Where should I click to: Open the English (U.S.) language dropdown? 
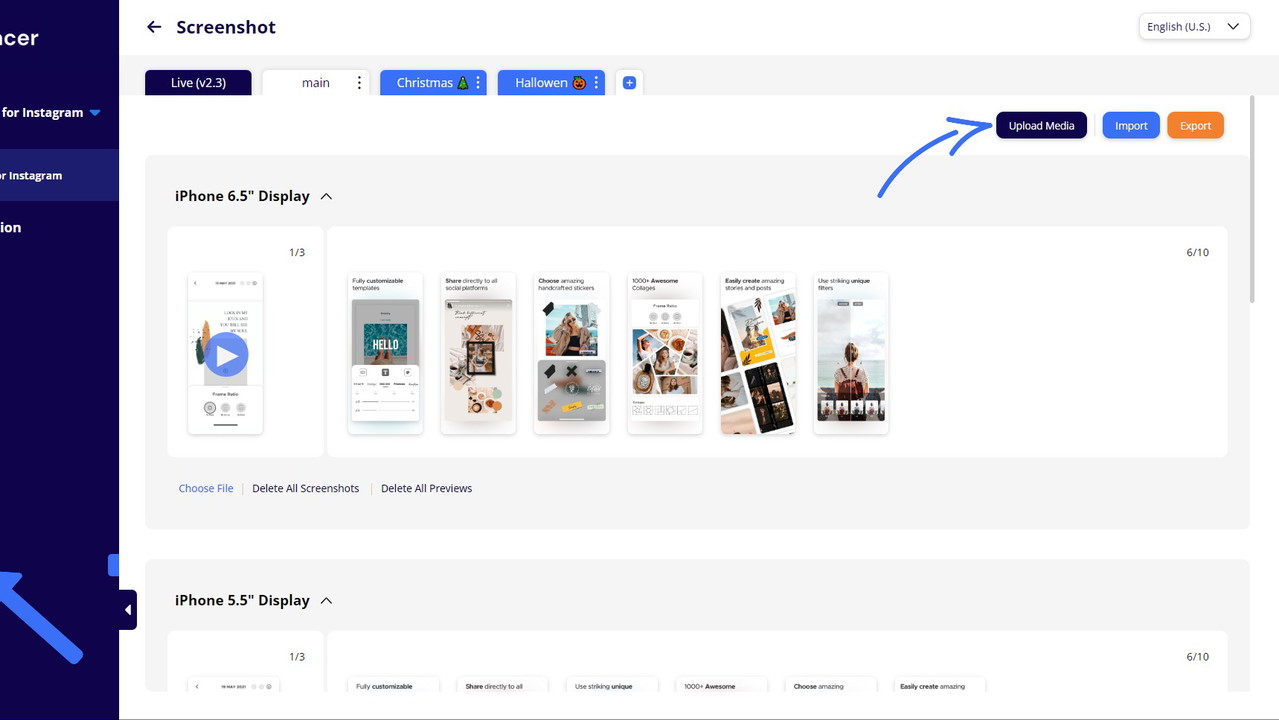(x=1194, y=27)
